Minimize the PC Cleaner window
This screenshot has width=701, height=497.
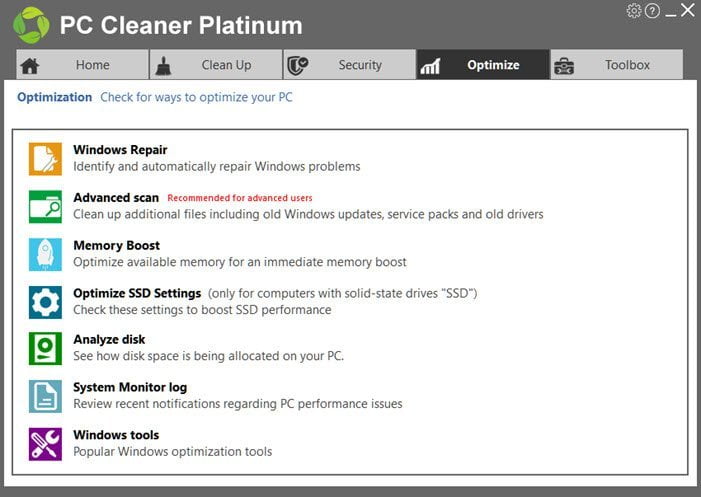(x=671, y=12)
